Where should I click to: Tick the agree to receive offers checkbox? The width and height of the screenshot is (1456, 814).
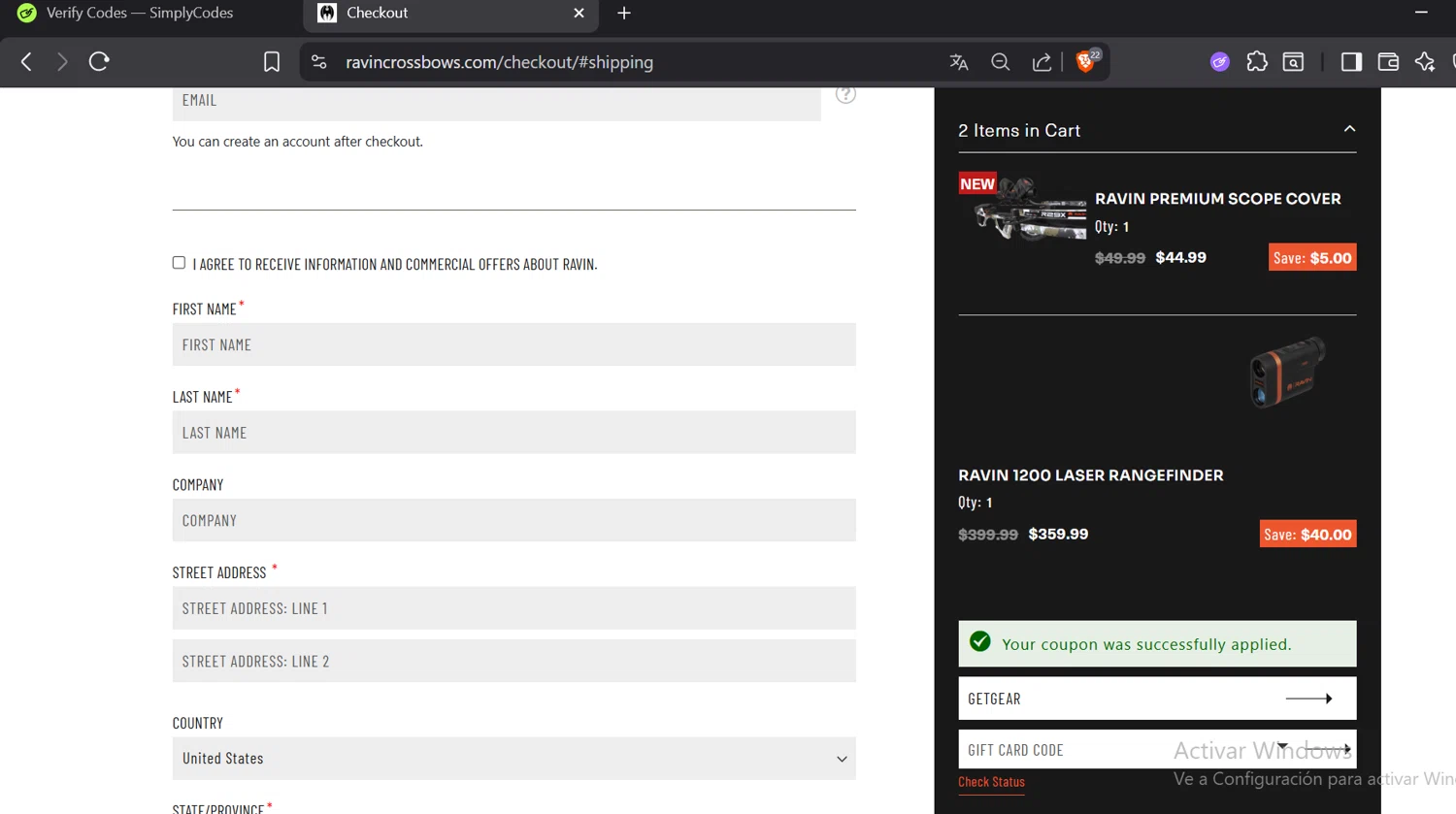tap(179, 263)
